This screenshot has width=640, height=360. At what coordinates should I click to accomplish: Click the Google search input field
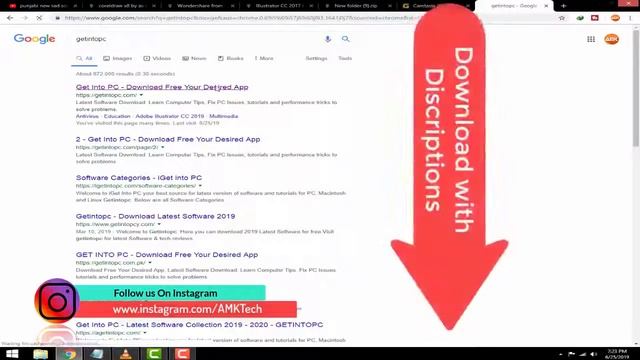pos(198,39)
